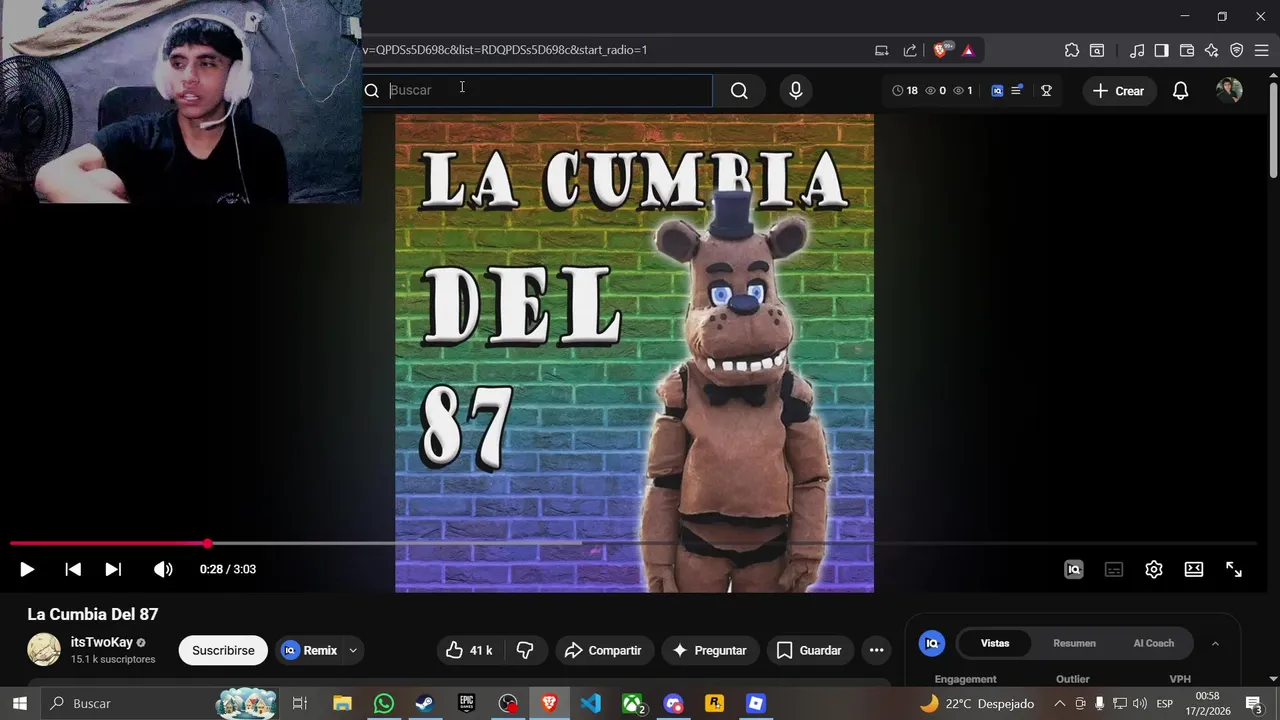Click the eye counter showing 0
Screen dimensions: 1280x720
[x=935, y=91]
